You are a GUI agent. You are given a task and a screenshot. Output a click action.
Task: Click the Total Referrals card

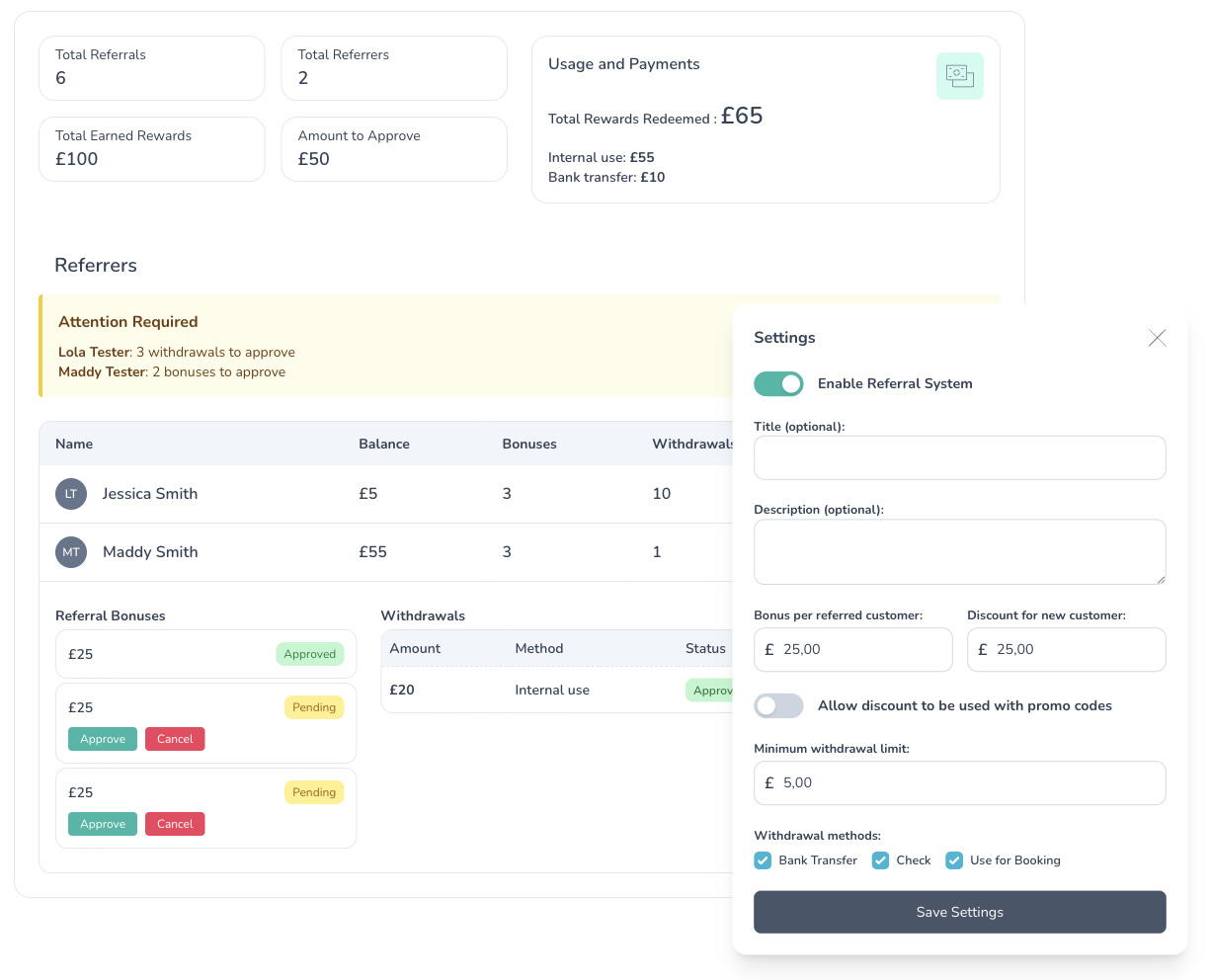coord(152,68)
